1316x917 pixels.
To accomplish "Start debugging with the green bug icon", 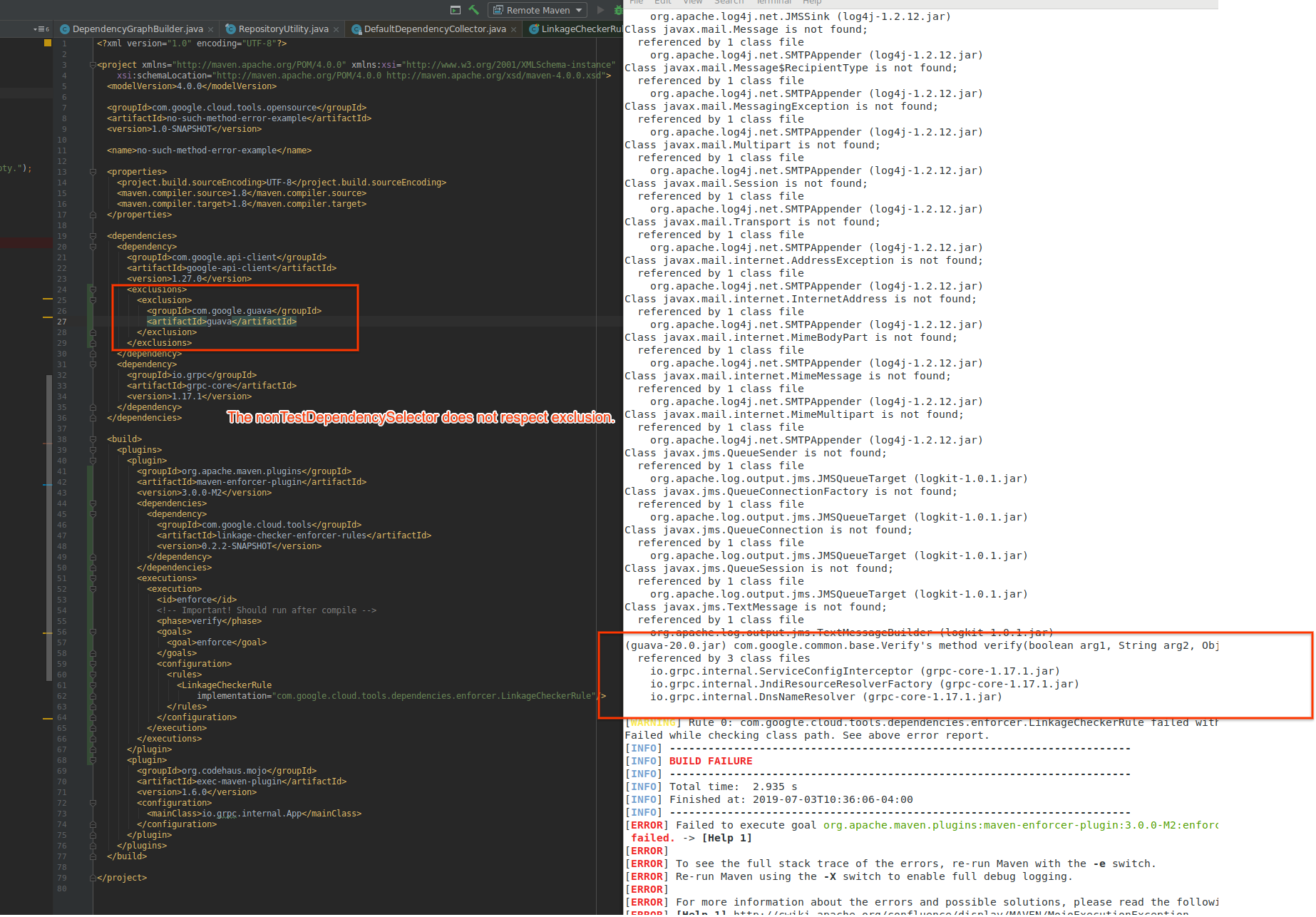I will click(617, 10).
